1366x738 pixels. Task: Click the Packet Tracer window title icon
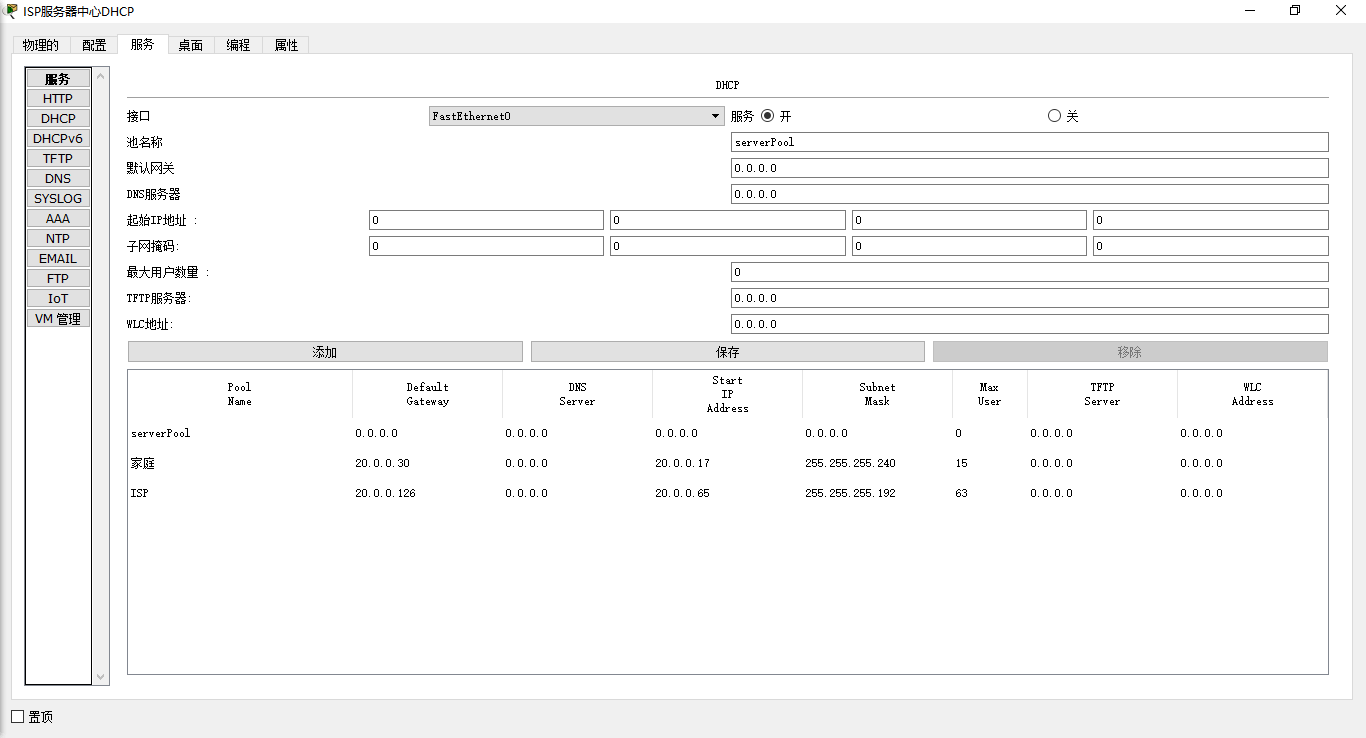[x=11, y=11]
